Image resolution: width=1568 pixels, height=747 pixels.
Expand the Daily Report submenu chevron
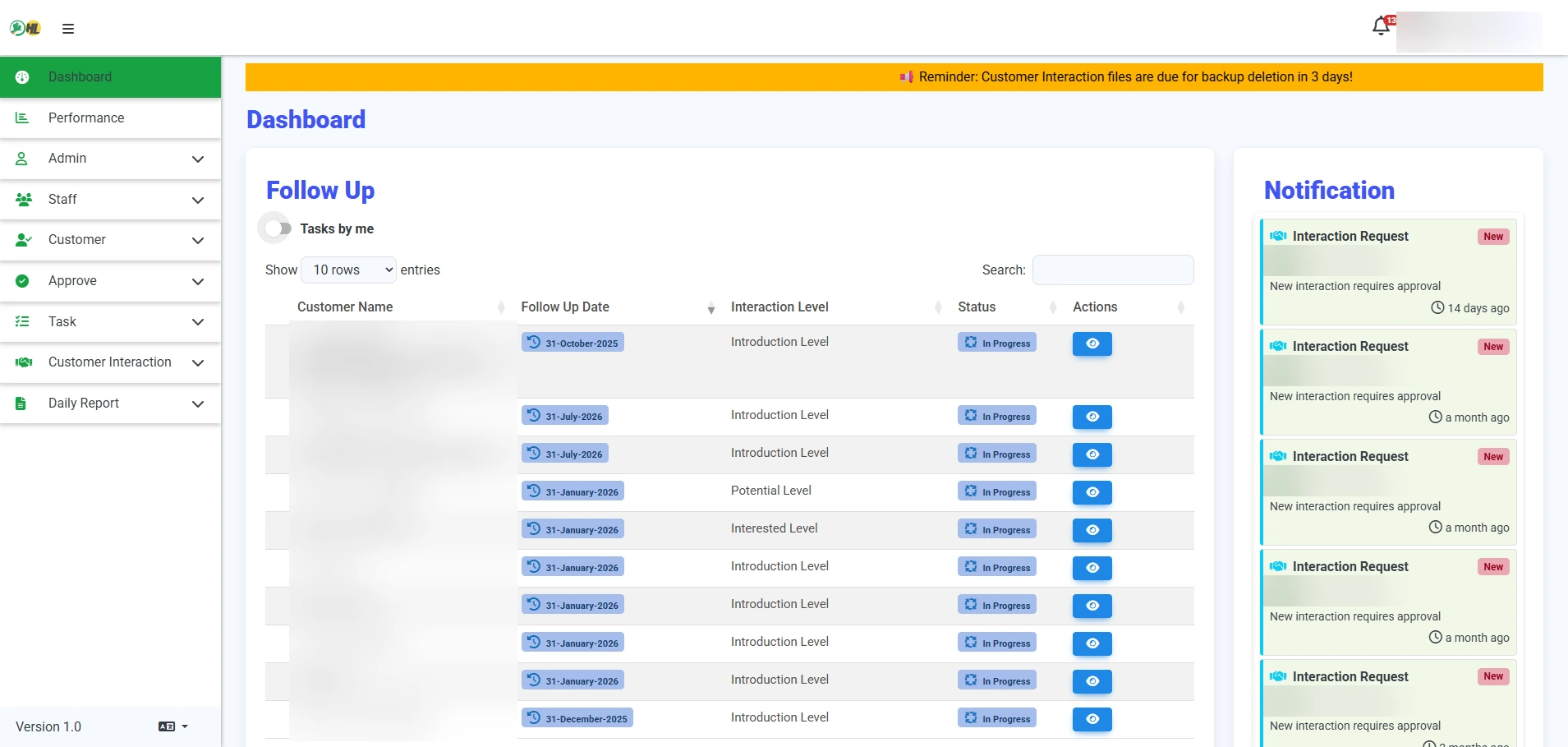198,404
